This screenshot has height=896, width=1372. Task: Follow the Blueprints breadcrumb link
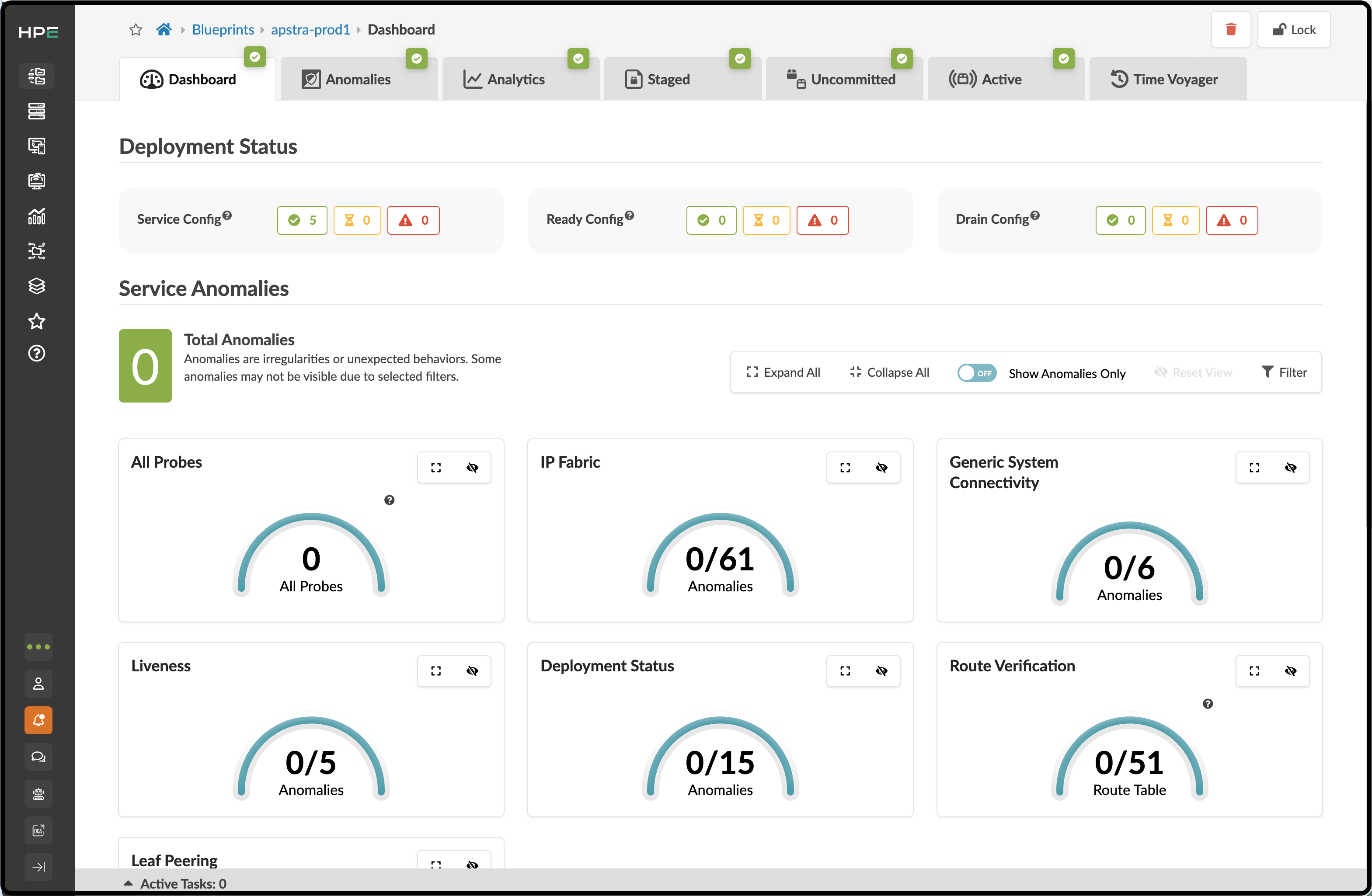click(223, 29)
